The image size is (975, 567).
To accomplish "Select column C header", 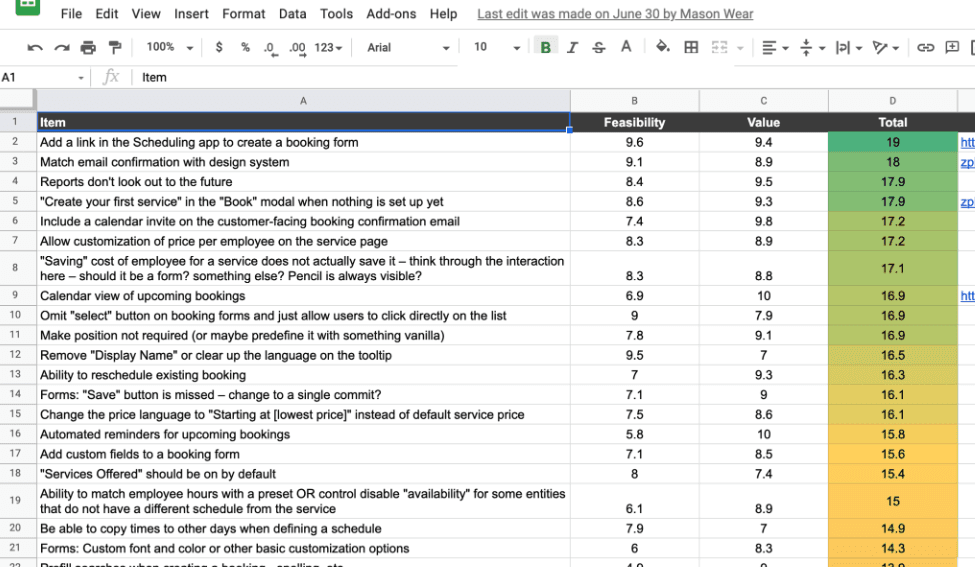I will (x=764, y=101).
